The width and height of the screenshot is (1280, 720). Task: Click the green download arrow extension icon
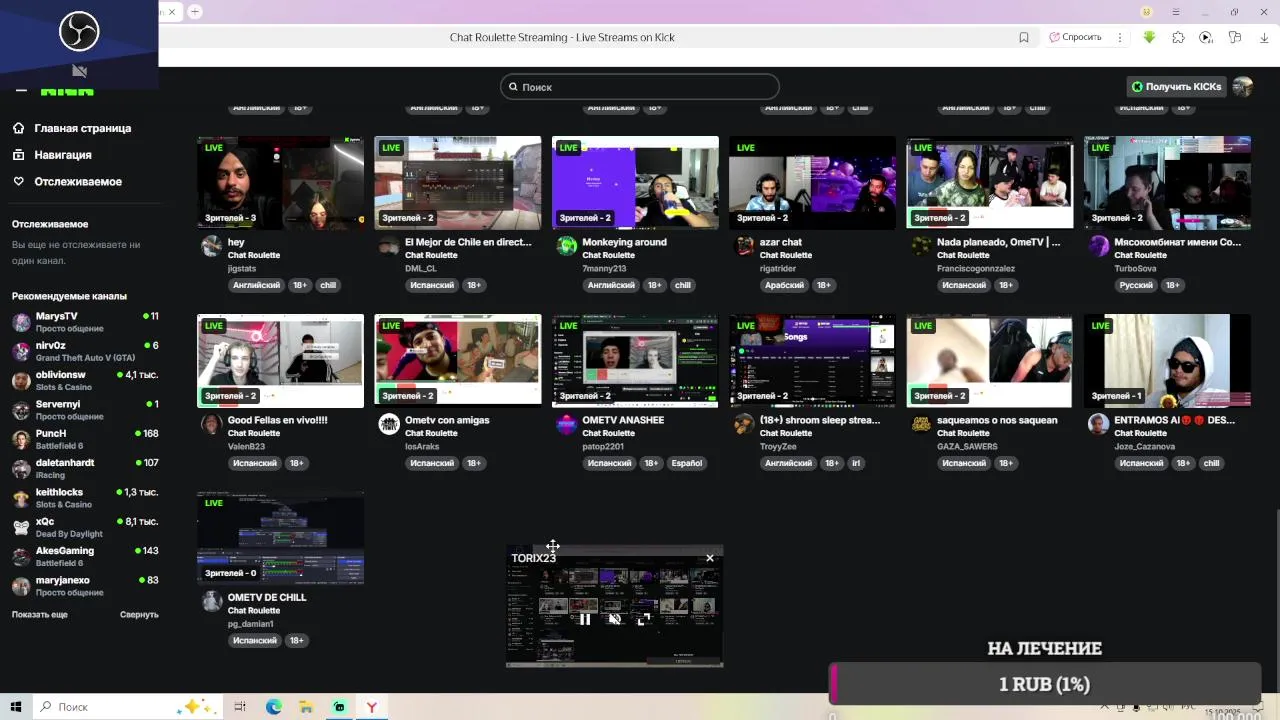(x=1149, y=37)
